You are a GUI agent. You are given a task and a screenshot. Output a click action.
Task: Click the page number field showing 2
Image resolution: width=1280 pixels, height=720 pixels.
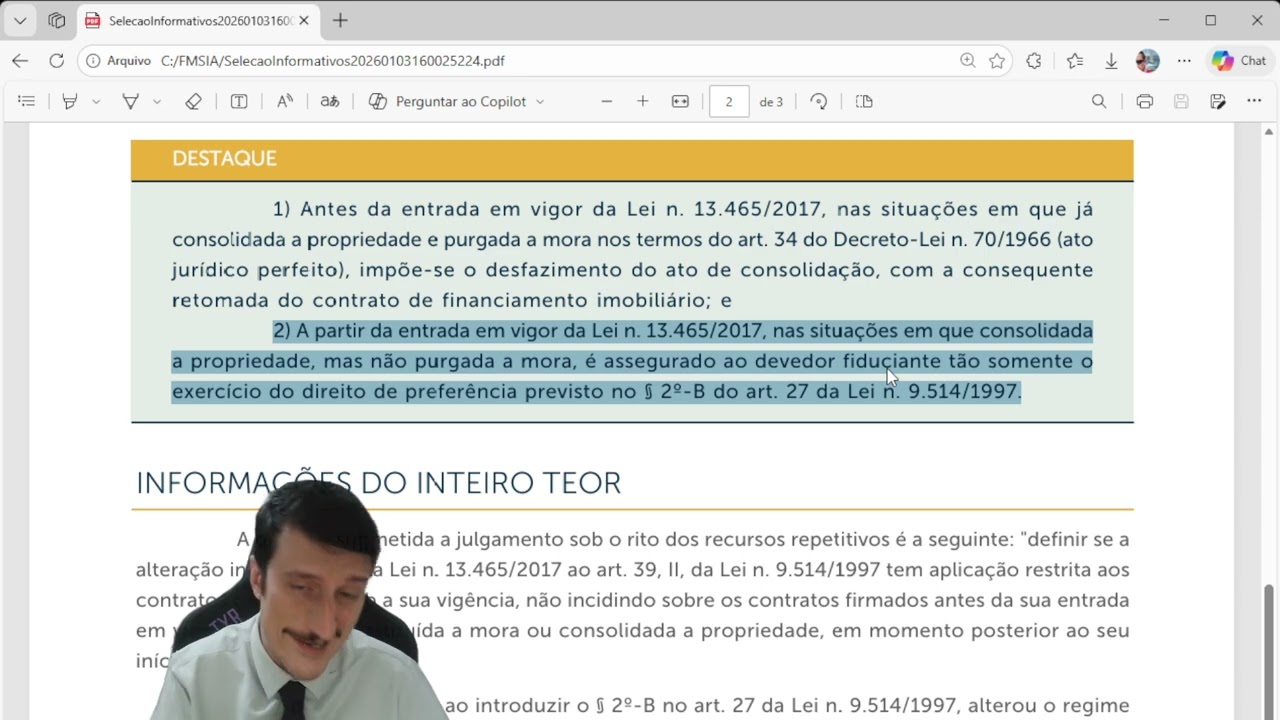tap(729, 101)
